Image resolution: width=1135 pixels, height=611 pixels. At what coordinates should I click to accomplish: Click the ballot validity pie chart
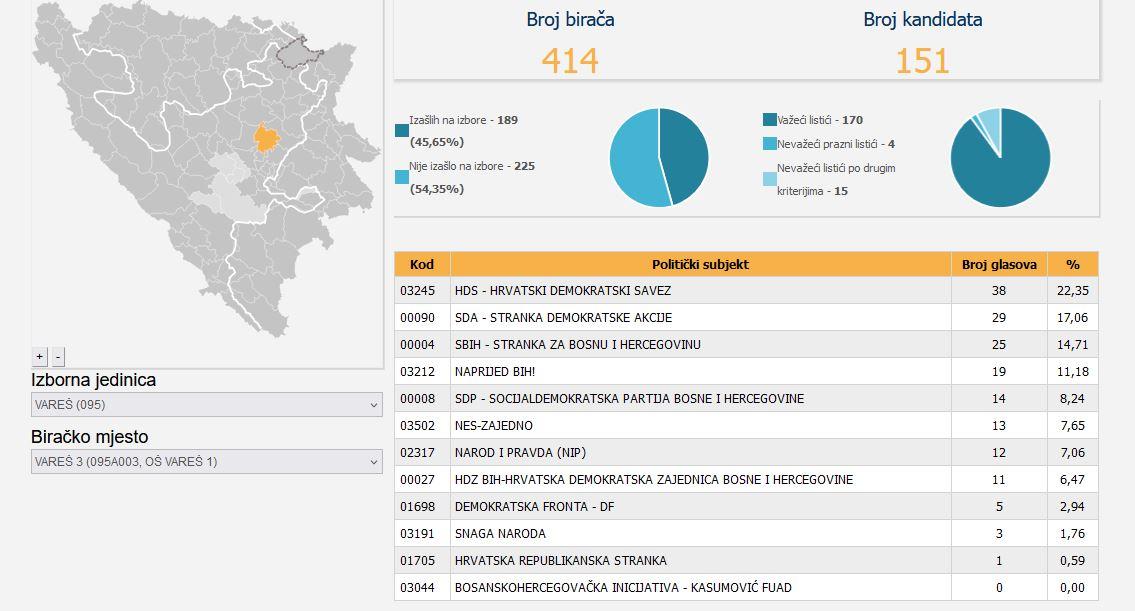click(1000, 157)
